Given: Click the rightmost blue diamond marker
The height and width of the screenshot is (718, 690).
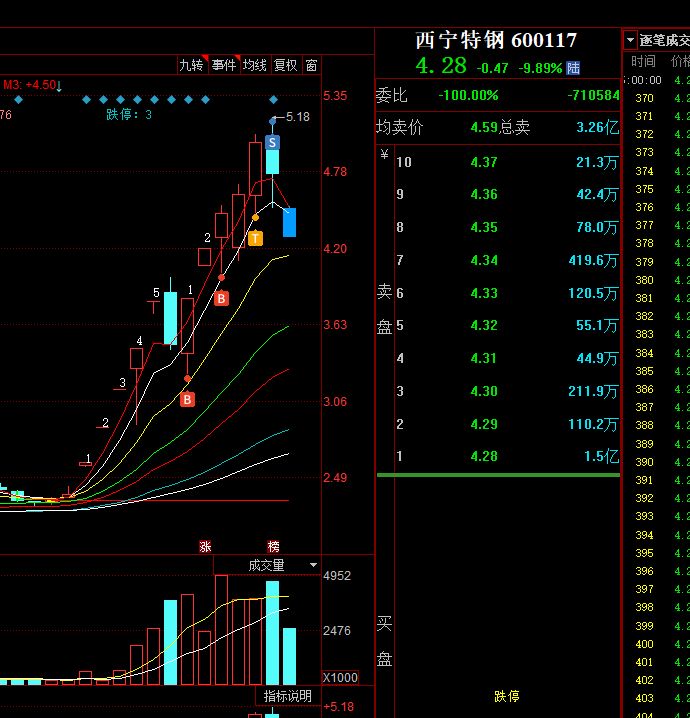Looking at the screenshot, I should 273,99.
